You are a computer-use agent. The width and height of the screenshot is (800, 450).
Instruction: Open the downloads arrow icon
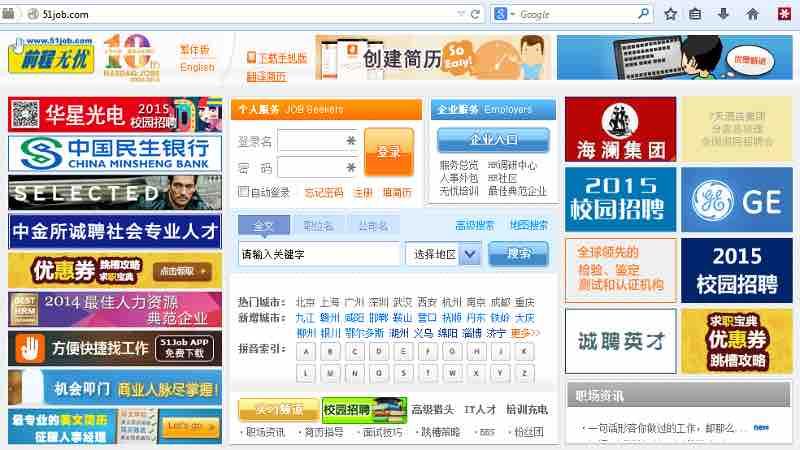pyautogui.click(x=723, y=14)
